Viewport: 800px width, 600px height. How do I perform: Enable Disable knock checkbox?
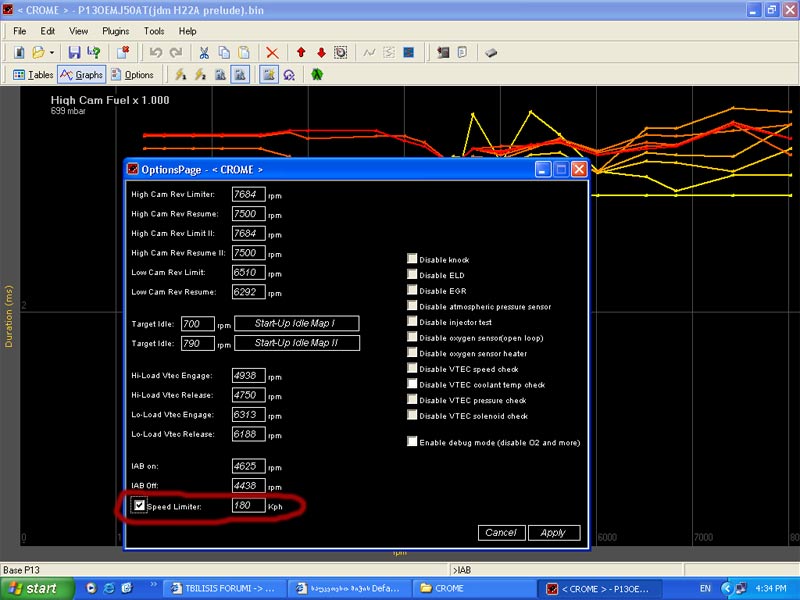412,259
